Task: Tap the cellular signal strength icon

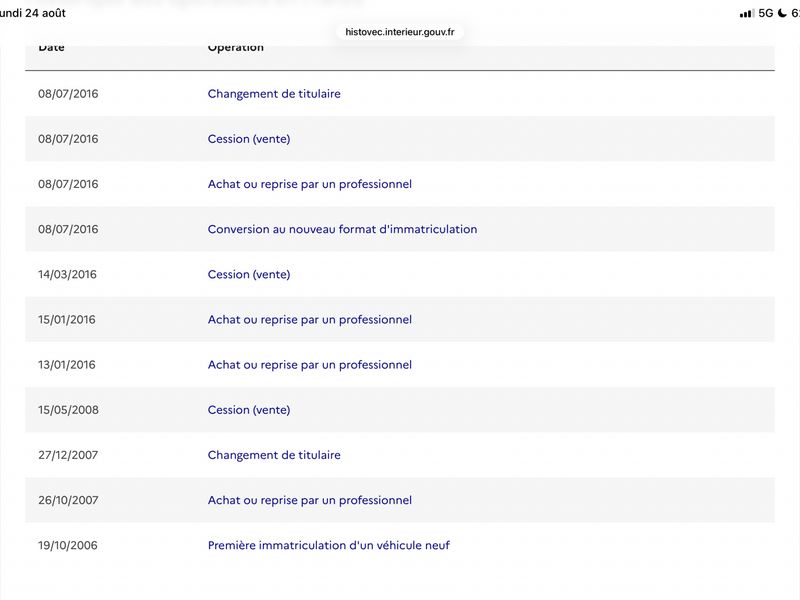Action: click(x=746, y=13)
